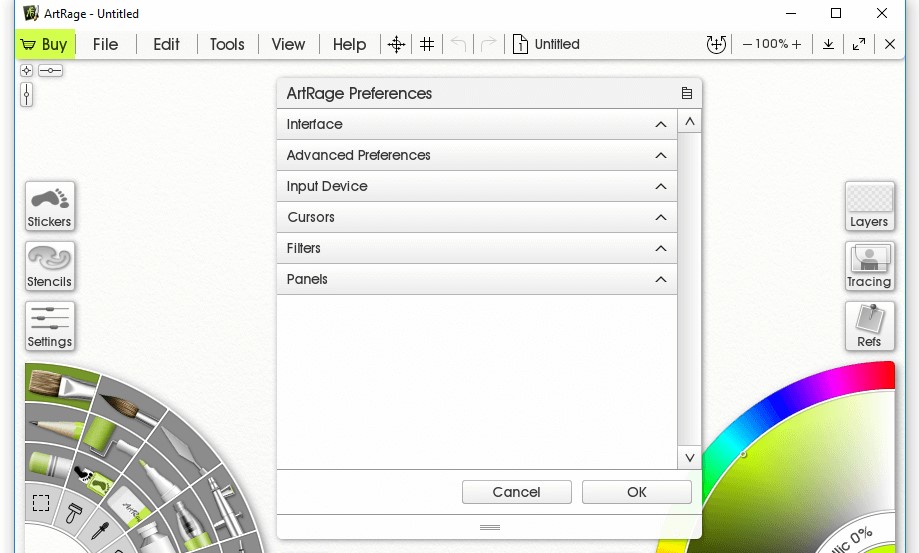Expand the Panels section
This screenshot has height=553, width=919.
(476, 279)
